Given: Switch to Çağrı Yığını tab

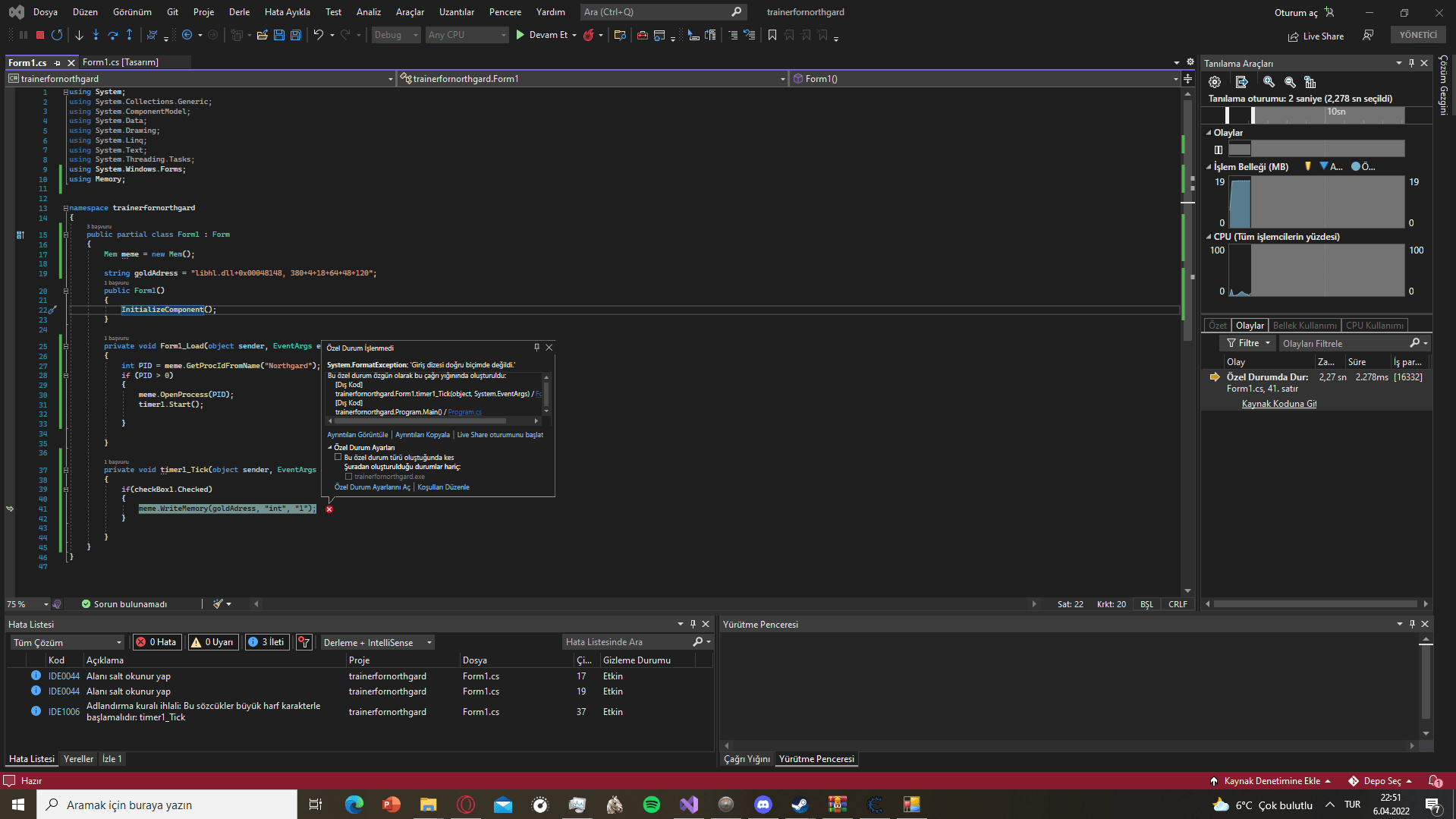Looking at the screenshot, I should [747, 759].
